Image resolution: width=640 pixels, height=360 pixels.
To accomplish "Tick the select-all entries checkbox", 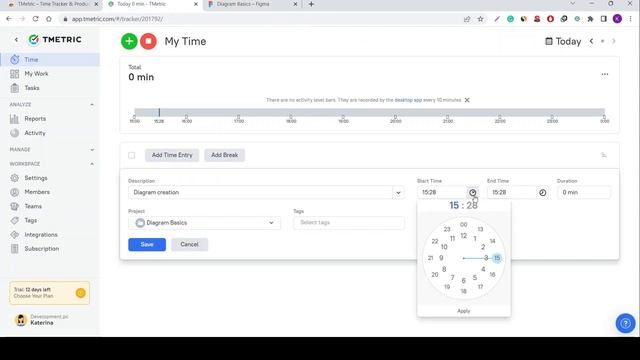I will (131, 156).
